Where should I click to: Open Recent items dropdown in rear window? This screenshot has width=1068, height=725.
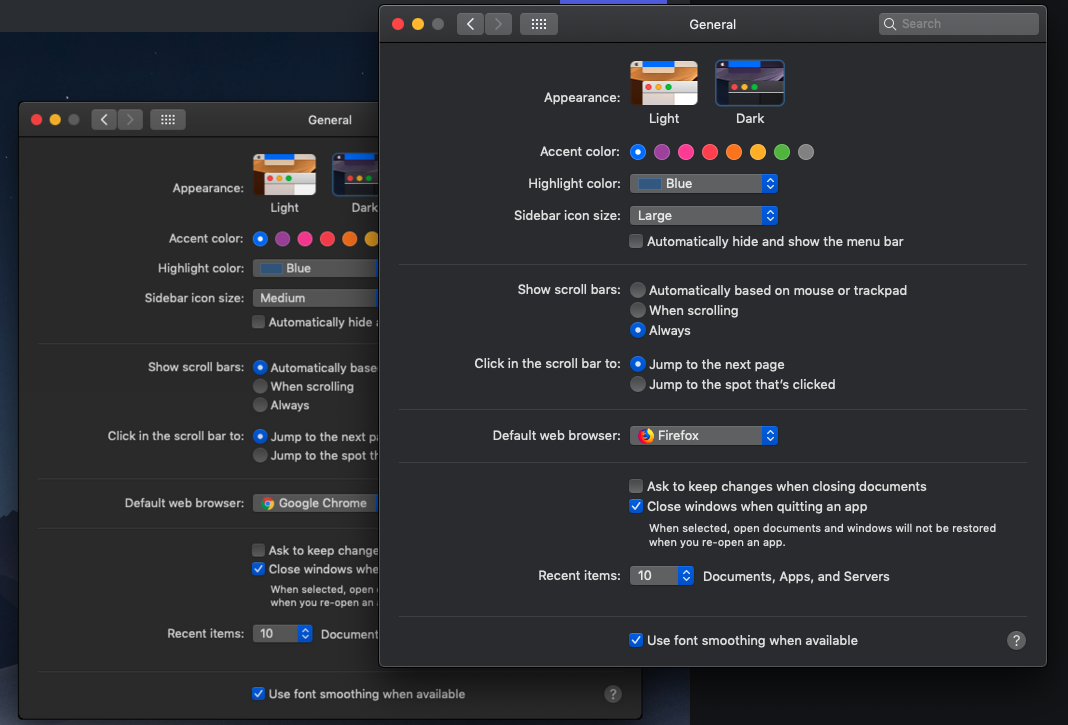283,634
